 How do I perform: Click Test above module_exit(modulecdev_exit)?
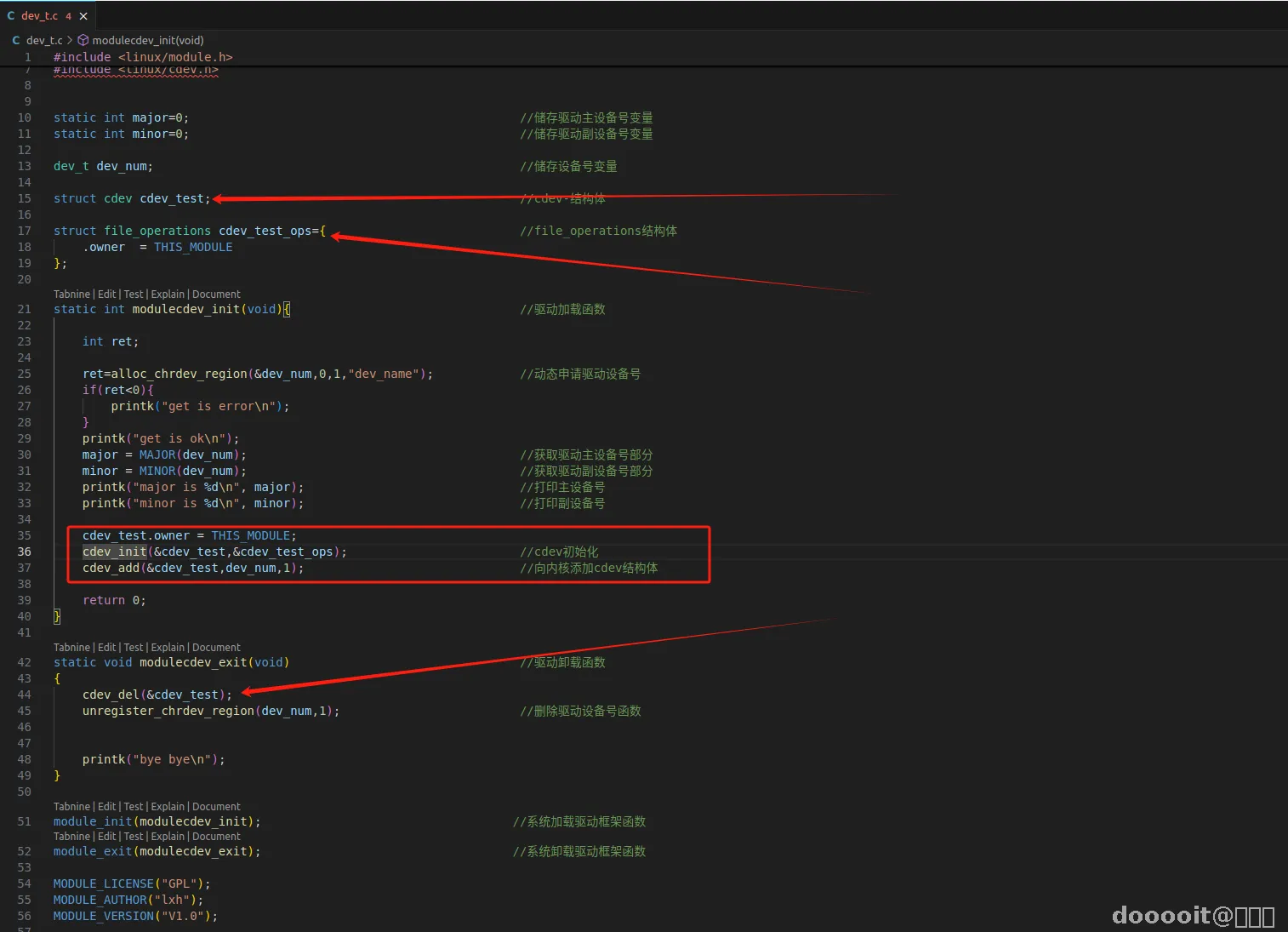[x=134, y=837]
